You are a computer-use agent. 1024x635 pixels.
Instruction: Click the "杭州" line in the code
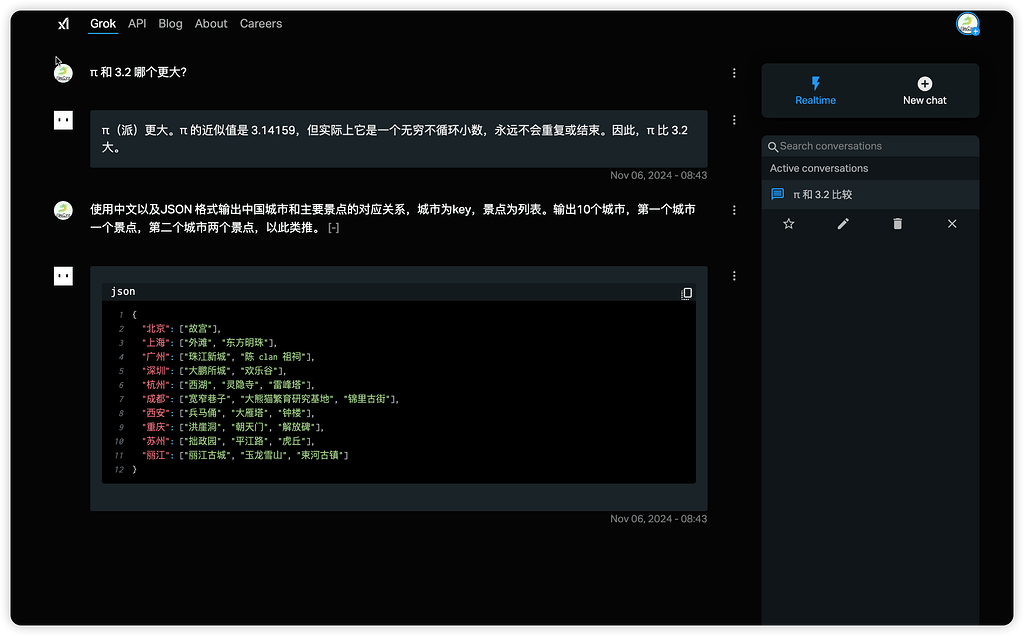click(x=229, y=385)
